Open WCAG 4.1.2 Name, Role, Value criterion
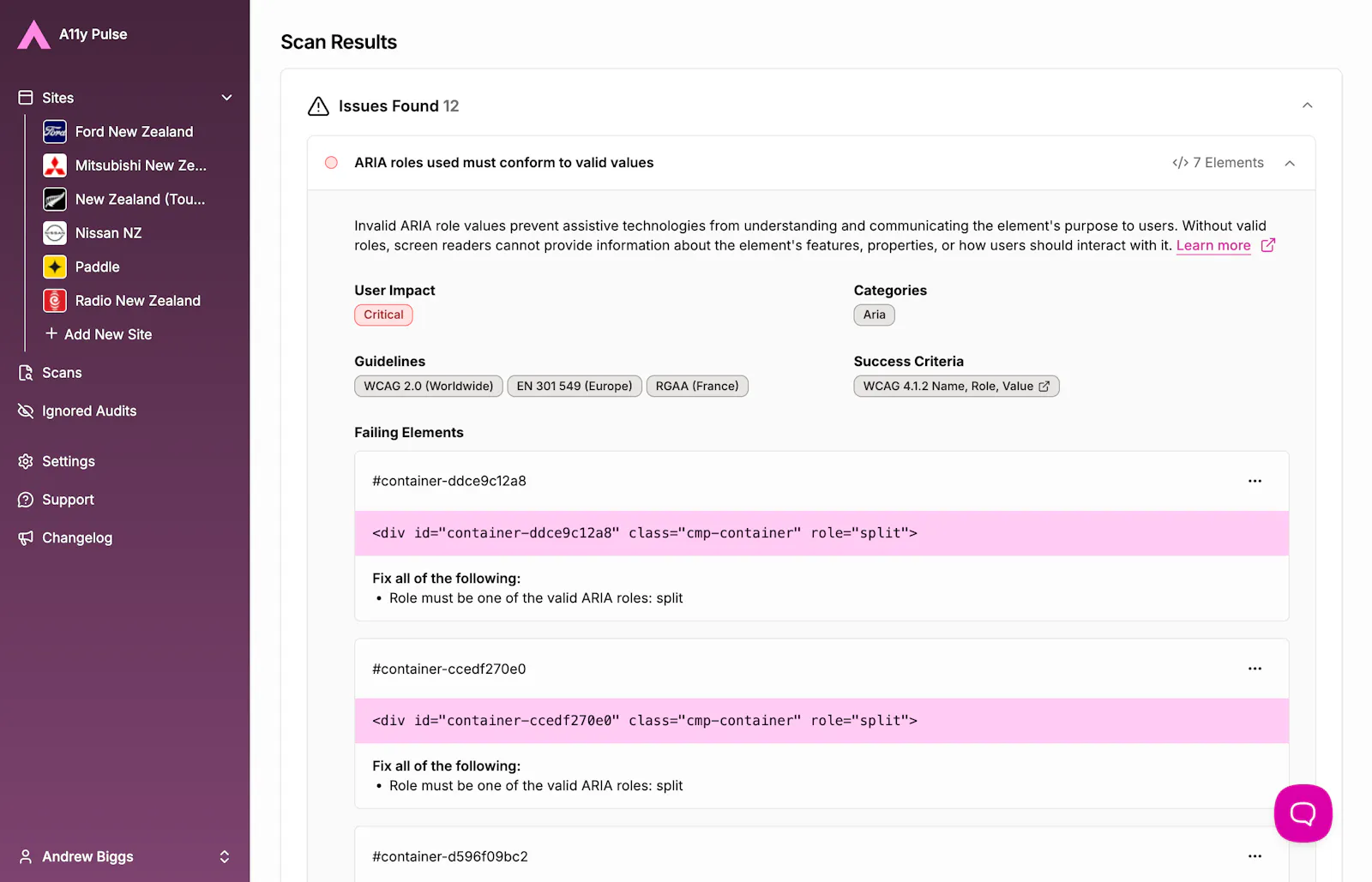Screen dimensions: 1372x882 pyautogui.click(x=956, y=387)
